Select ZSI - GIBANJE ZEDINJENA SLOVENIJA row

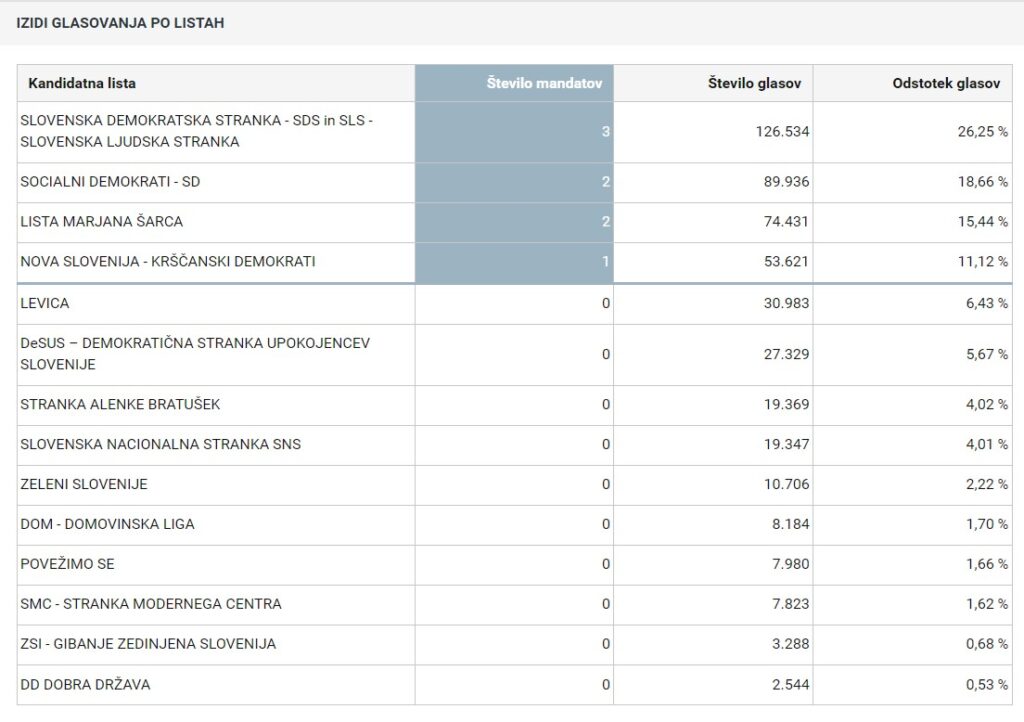click(x=148, y=644)
